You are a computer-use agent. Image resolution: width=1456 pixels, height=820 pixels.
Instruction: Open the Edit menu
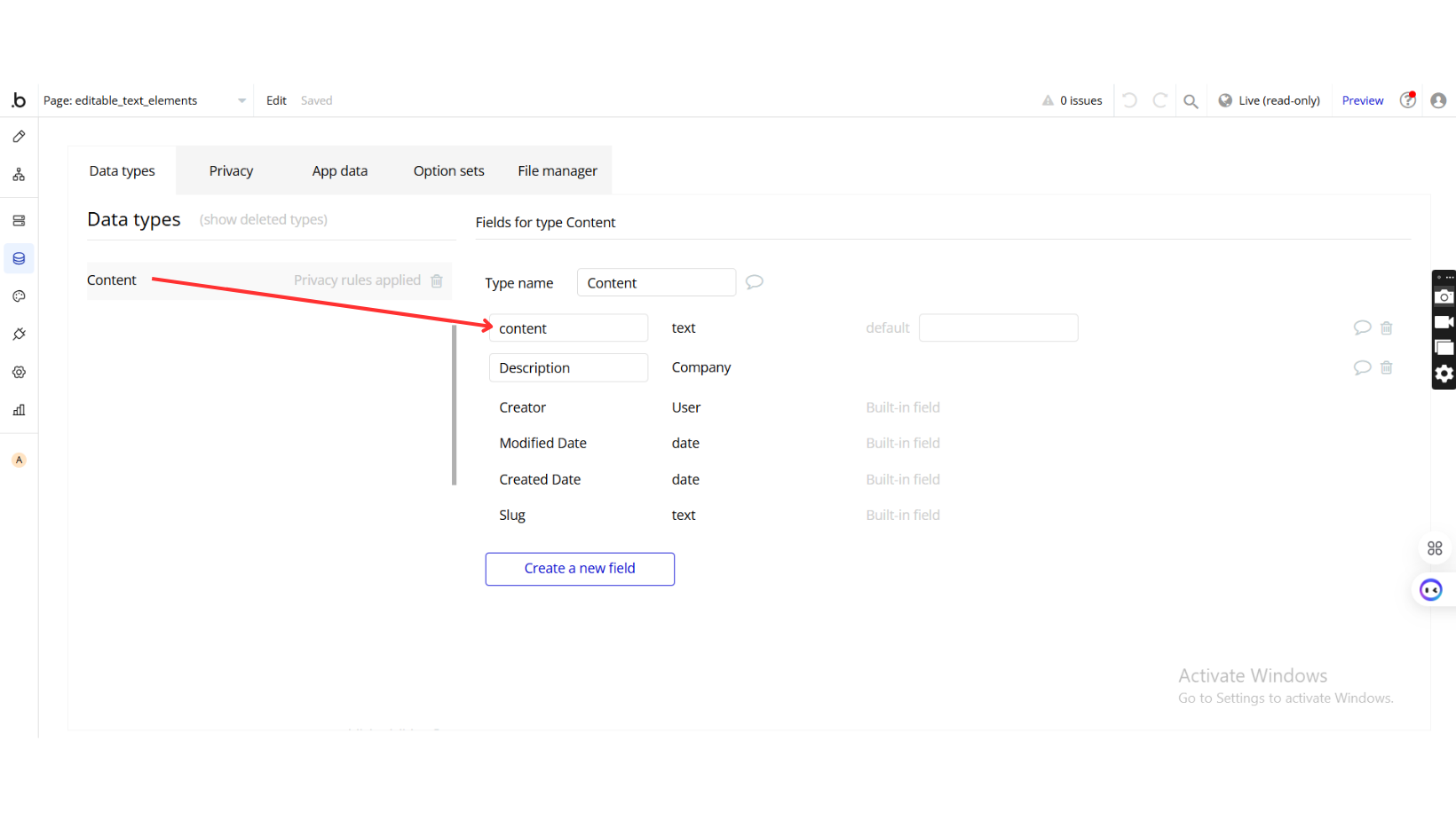[276, 100]
